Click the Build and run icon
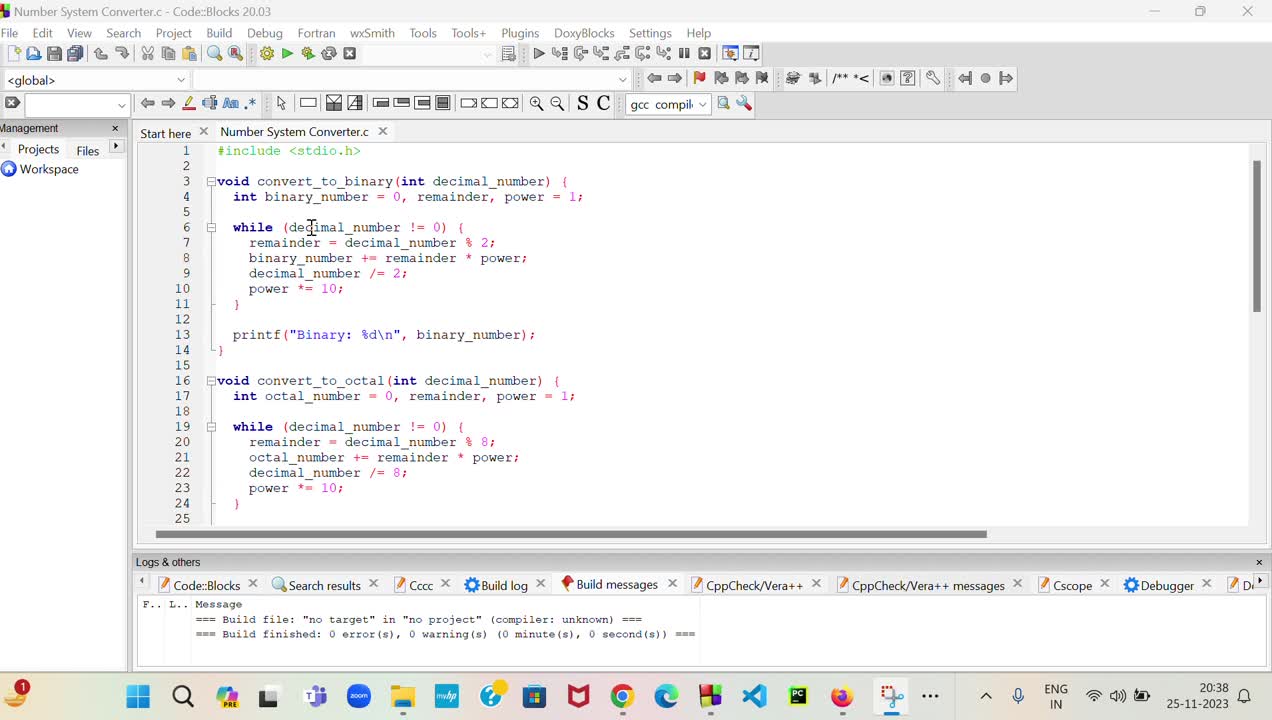1272x720 pixels. [x=308, y=54]
